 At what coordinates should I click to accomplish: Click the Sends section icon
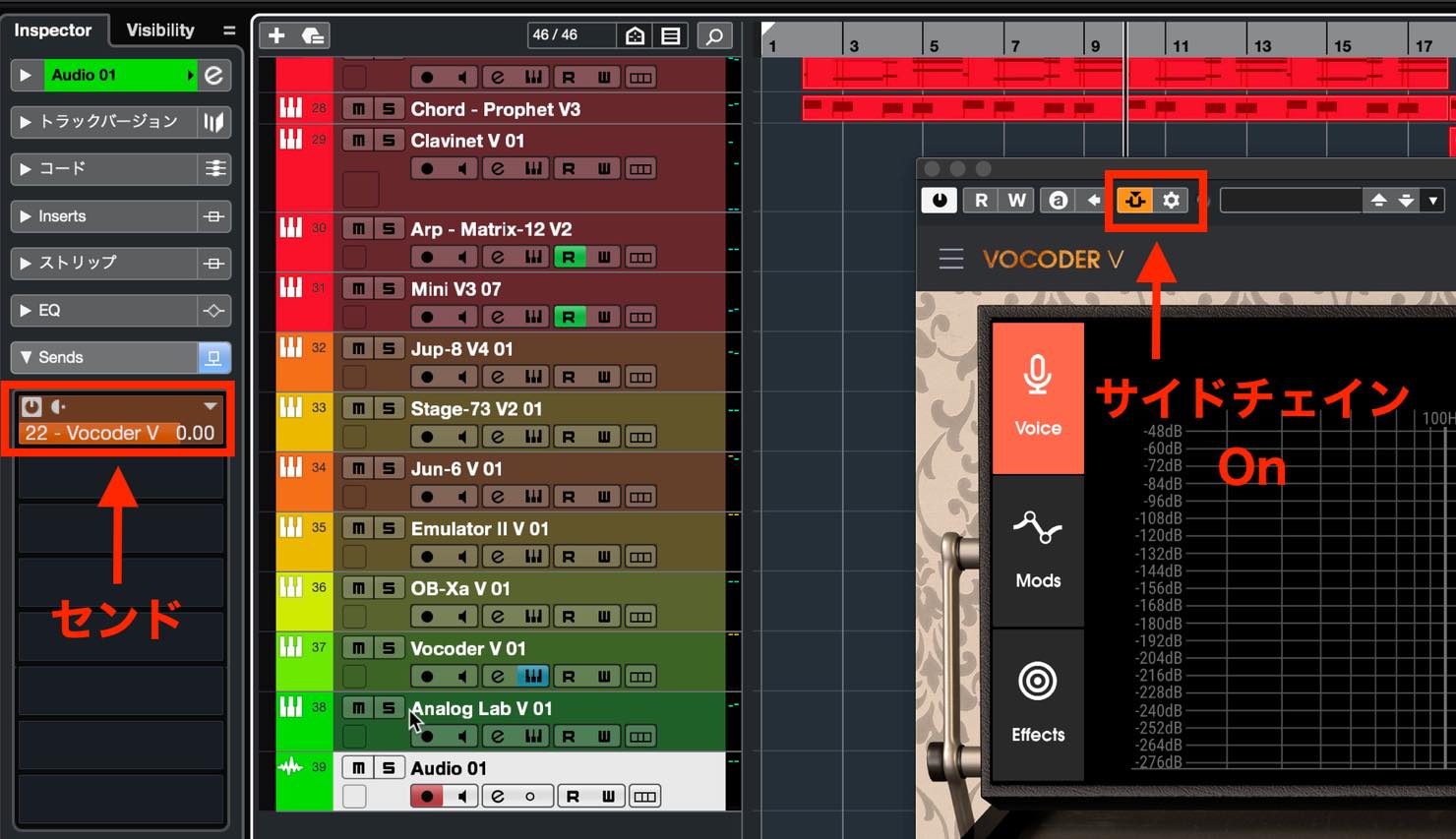213,358
